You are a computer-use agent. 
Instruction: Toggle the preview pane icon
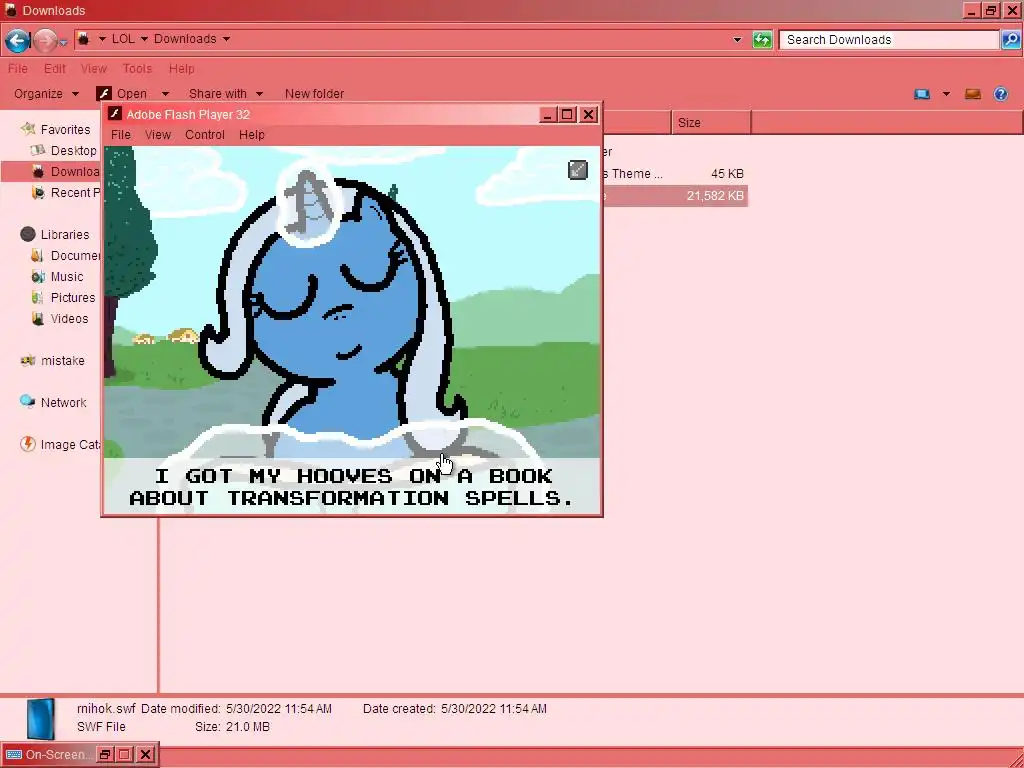[973, 94]
